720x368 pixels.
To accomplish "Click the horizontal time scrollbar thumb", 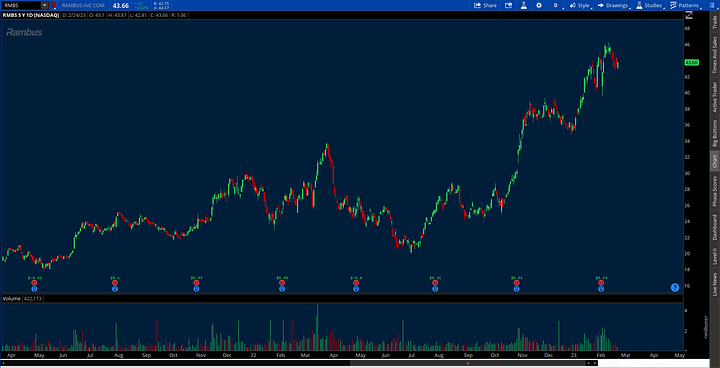I will (467, 363).
